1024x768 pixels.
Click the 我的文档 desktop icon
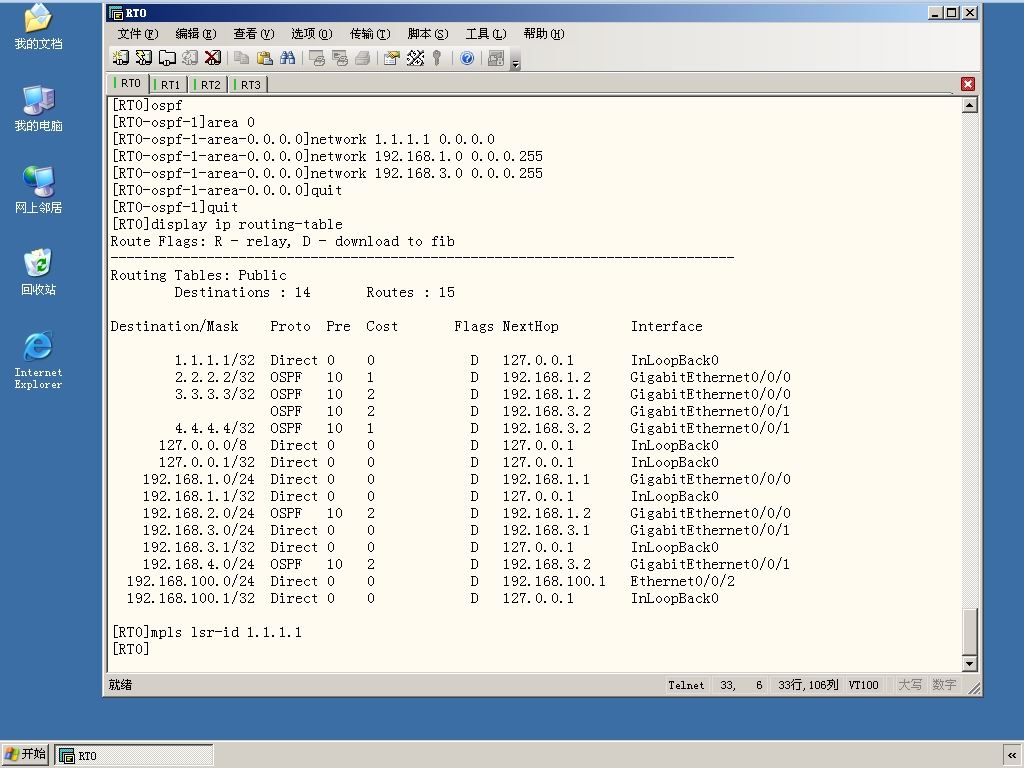pyautogui.click(x=39, y=27)
